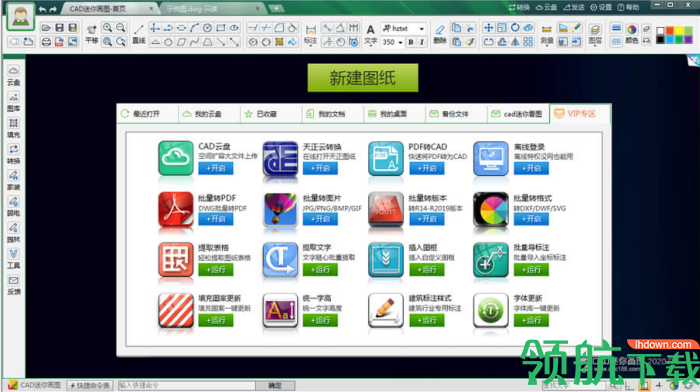Select the arc drawing tool icon

coord(194,28)
